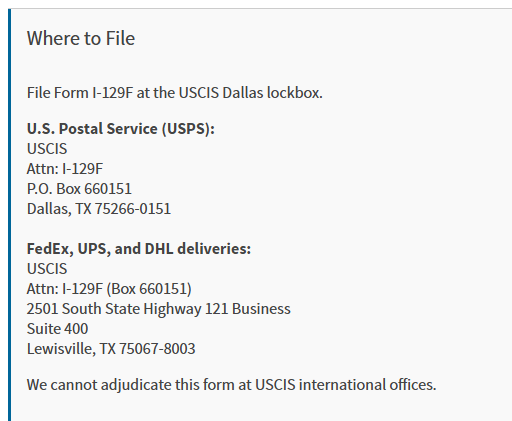The width and height of the screenshot is (512, 421).
Task: Select the bold FedEx, UPS, and DHL deliveries label
Action: (139, 249)
